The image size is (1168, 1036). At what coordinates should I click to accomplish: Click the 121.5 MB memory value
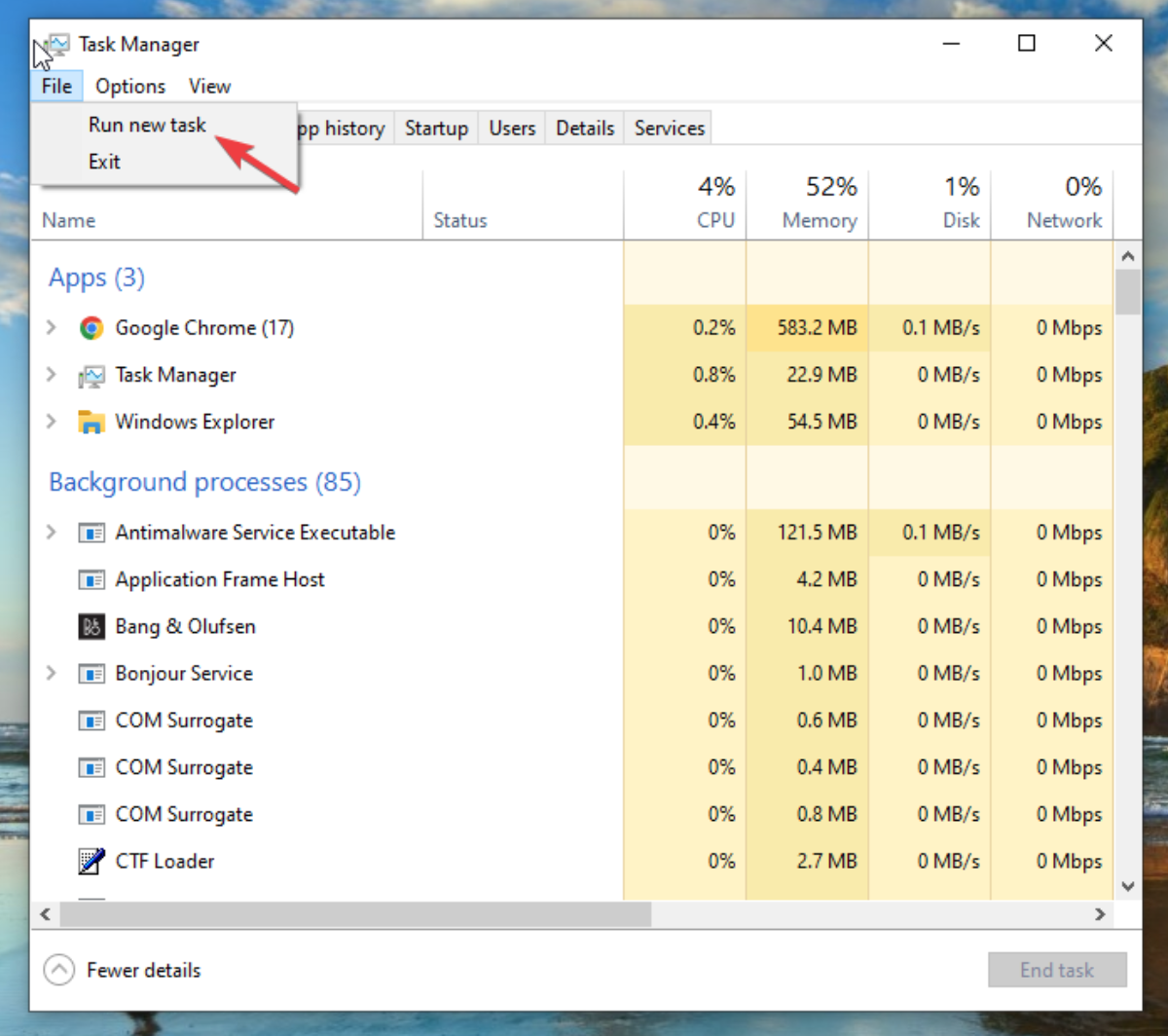point(818,533)
